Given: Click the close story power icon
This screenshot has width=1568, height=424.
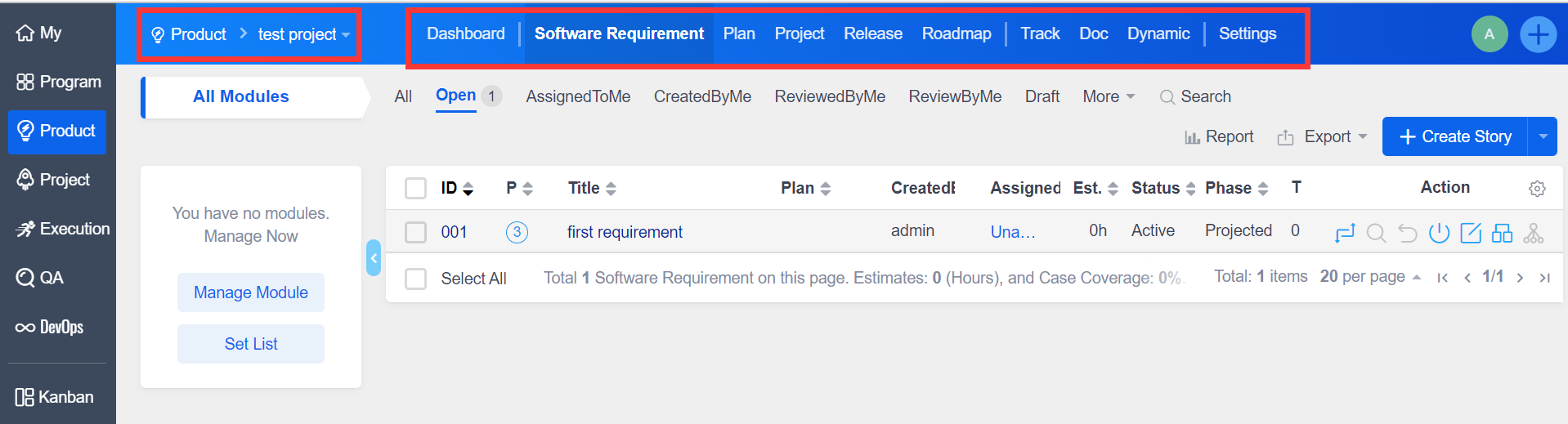Looking at the screenshot, I should [1439, 233].
